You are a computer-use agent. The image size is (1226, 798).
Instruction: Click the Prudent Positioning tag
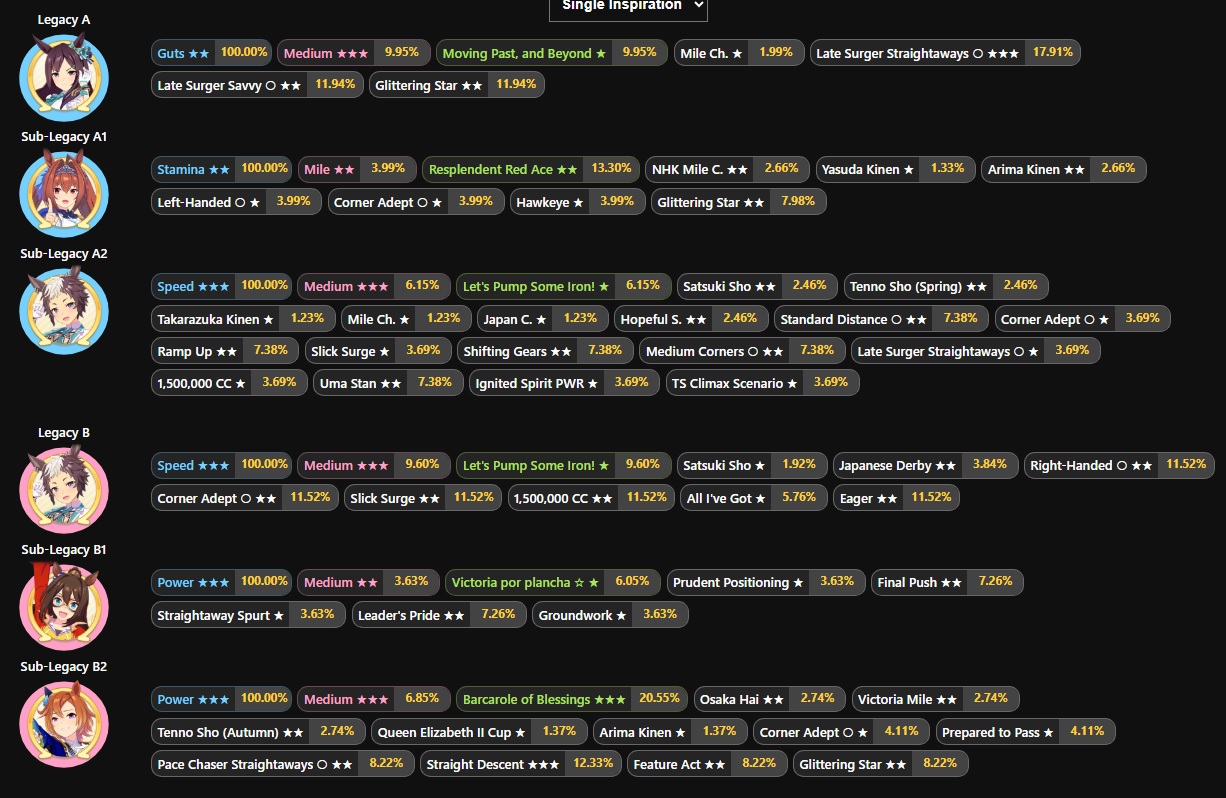pyautogui.click(x=765, y=581)
